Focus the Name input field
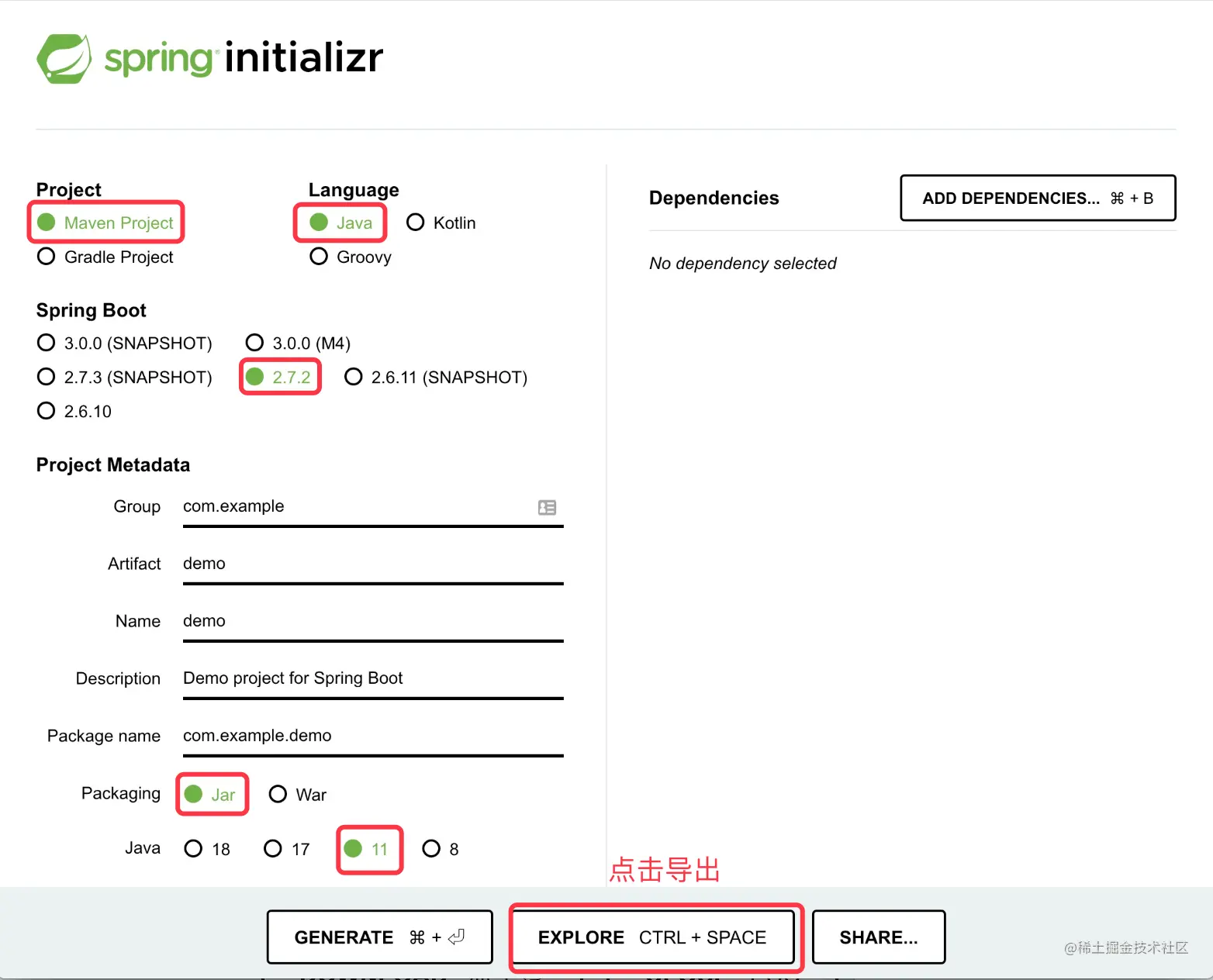 [x=373, y=622]
